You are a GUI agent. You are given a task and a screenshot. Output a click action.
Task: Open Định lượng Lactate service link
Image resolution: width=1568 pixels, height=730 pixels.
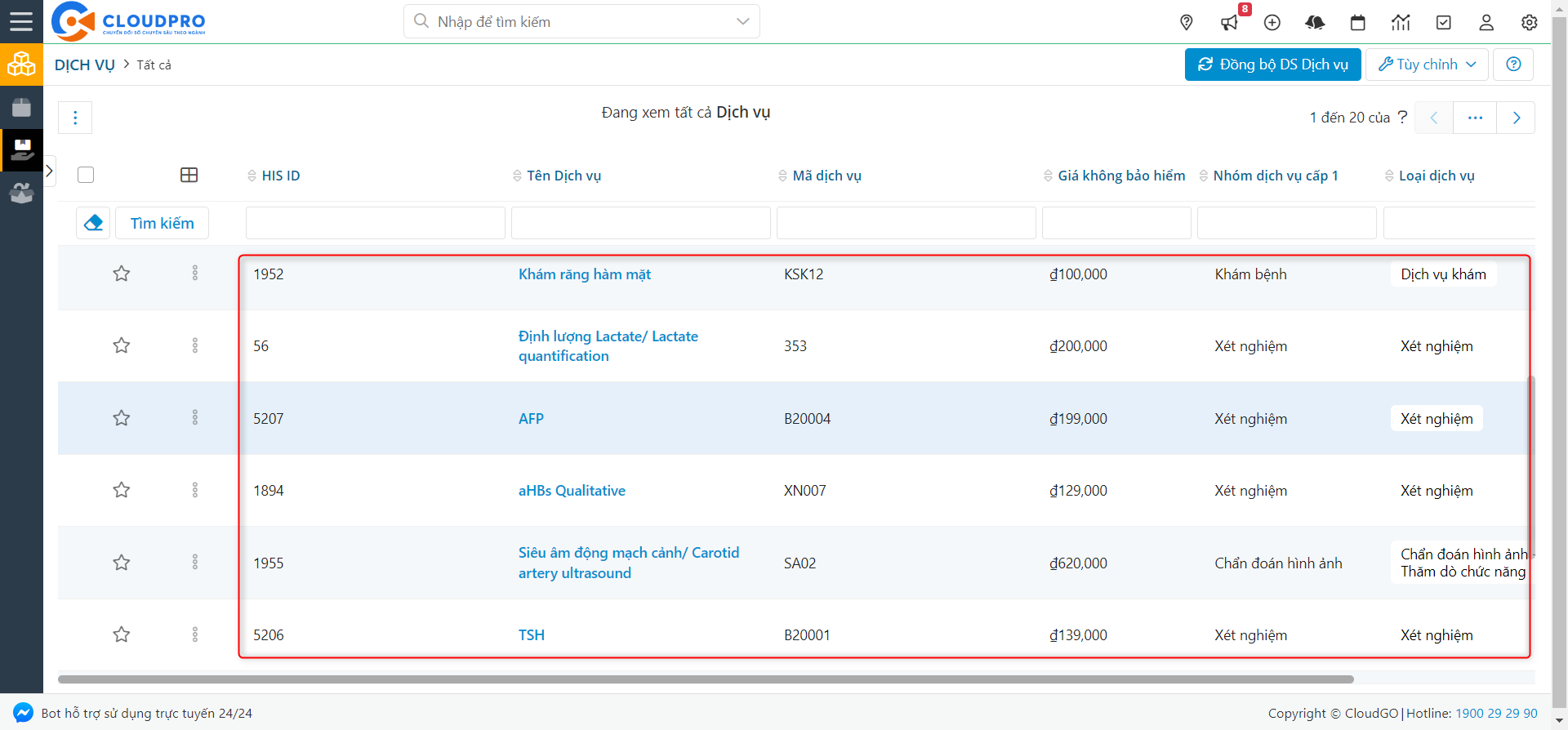pos(608,346)
